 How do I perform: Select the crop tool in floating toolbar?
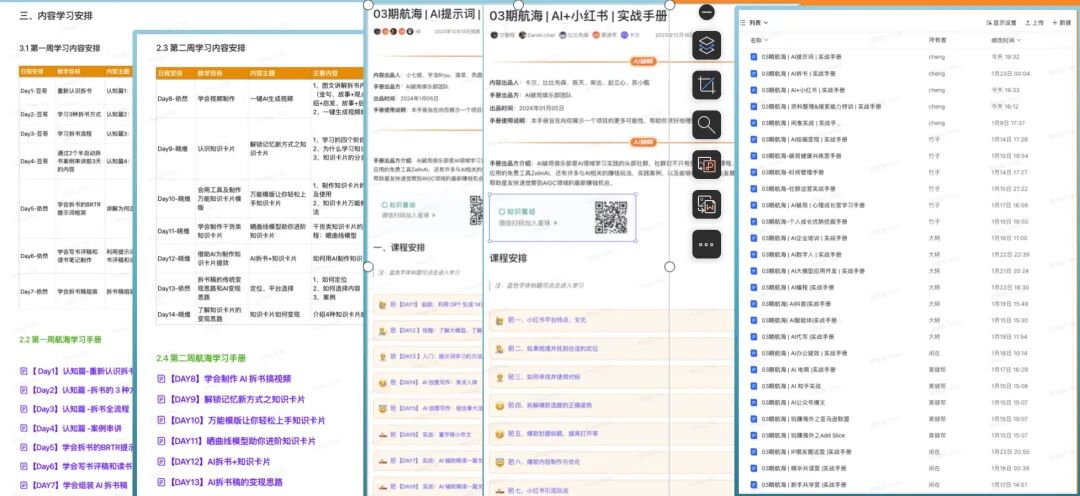pyautogui.click(x=706, y=85)
